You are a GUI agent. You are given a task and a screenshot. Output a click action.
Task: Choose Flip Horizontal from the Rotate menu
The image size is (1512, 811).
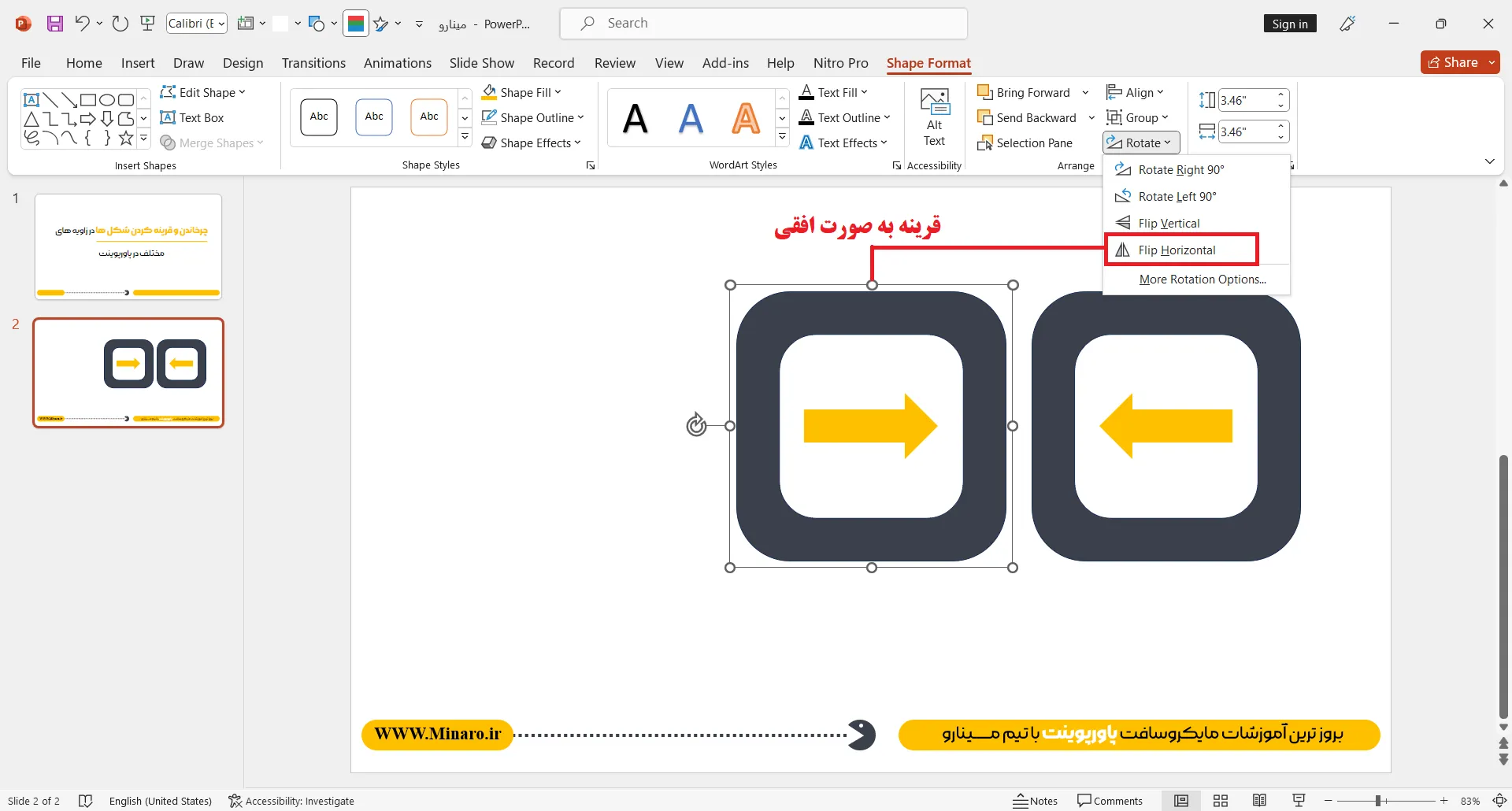pyautogui.click(x=1181, y=250)
